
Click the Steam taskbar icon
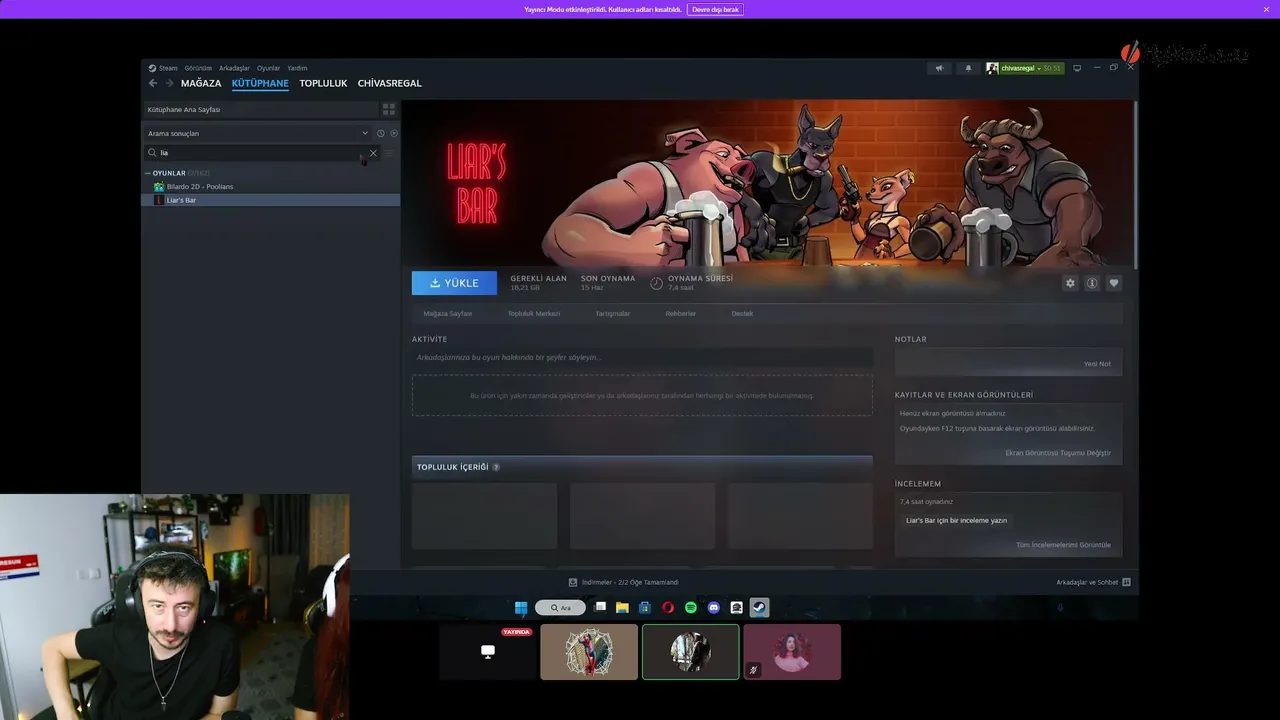click(760, 607)
